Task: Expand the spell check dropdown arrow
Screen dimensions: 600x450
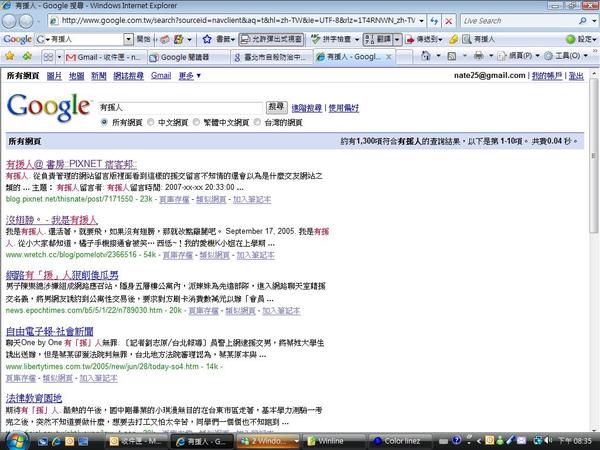Action: tap(357, 39)
